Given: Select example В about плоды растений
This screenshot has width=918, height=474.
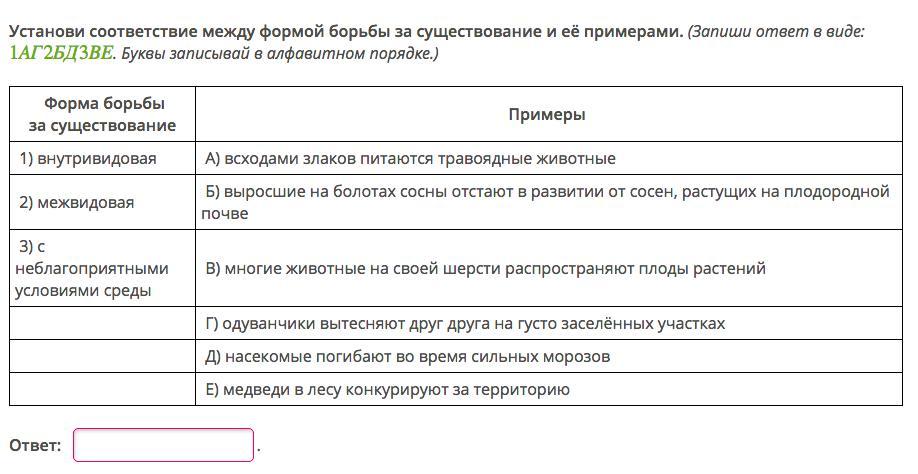Looking at the screenshot, I should (485, 268).
